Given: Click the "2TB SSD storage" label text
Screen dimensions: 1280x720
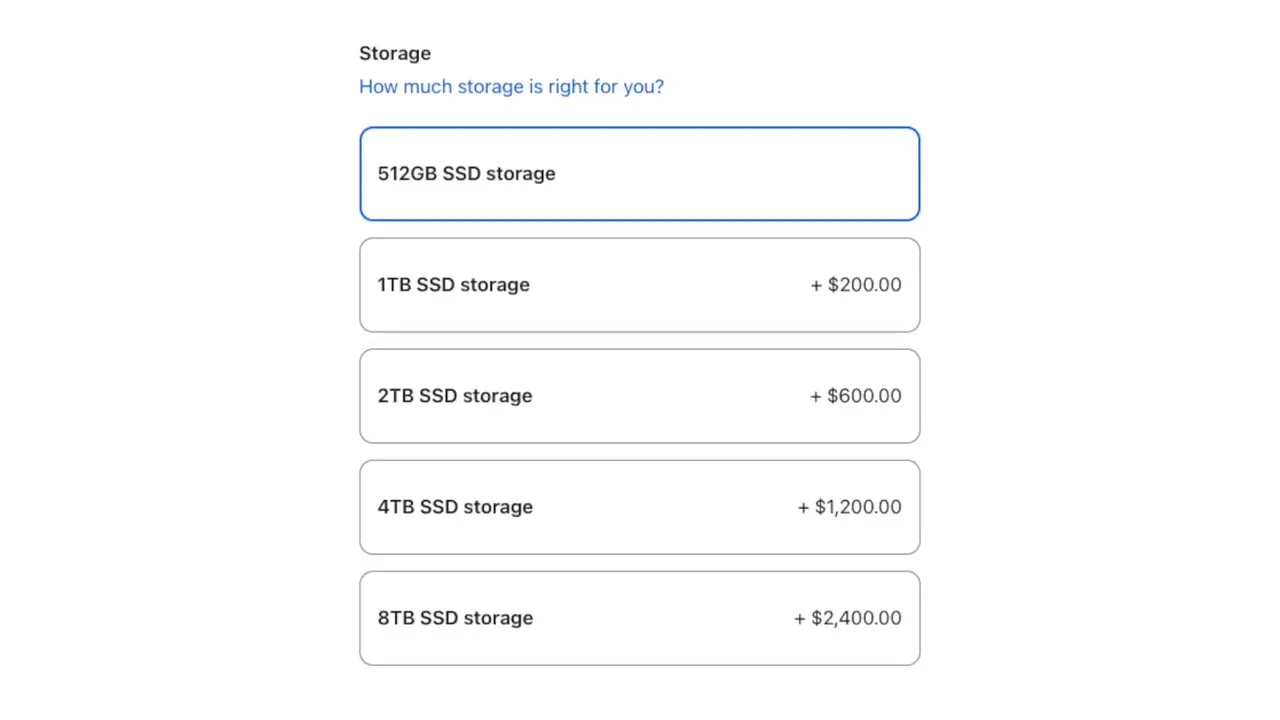Looking at the screenshot, I should [455, 396].
